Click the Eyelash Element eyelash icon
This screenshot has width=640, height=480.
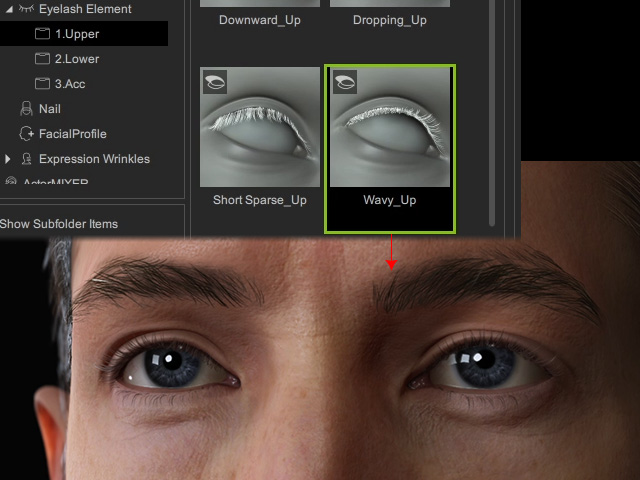click(26, 9)
